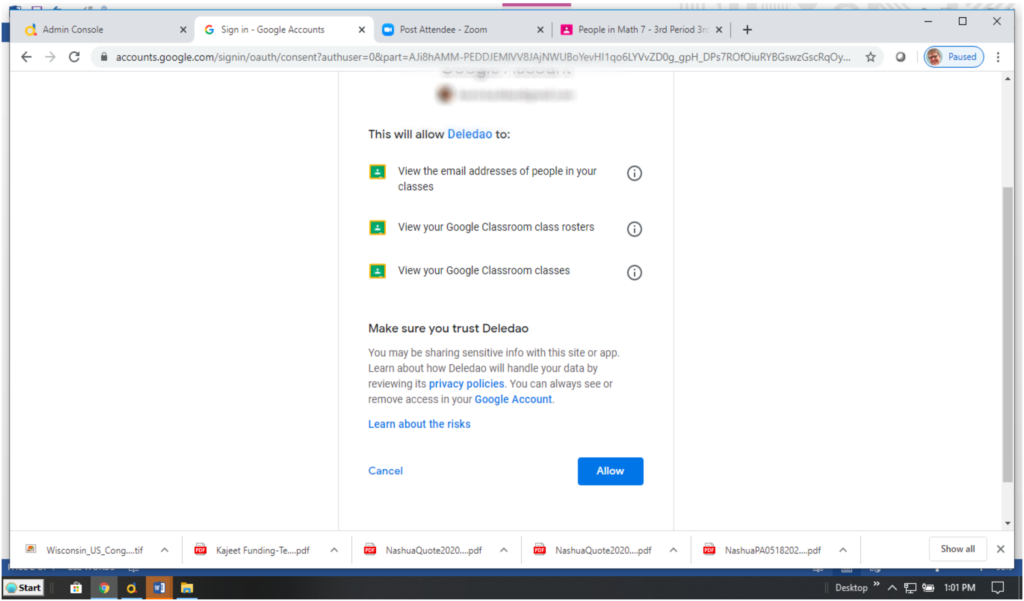Open the notifications center icon

(997, 588)
